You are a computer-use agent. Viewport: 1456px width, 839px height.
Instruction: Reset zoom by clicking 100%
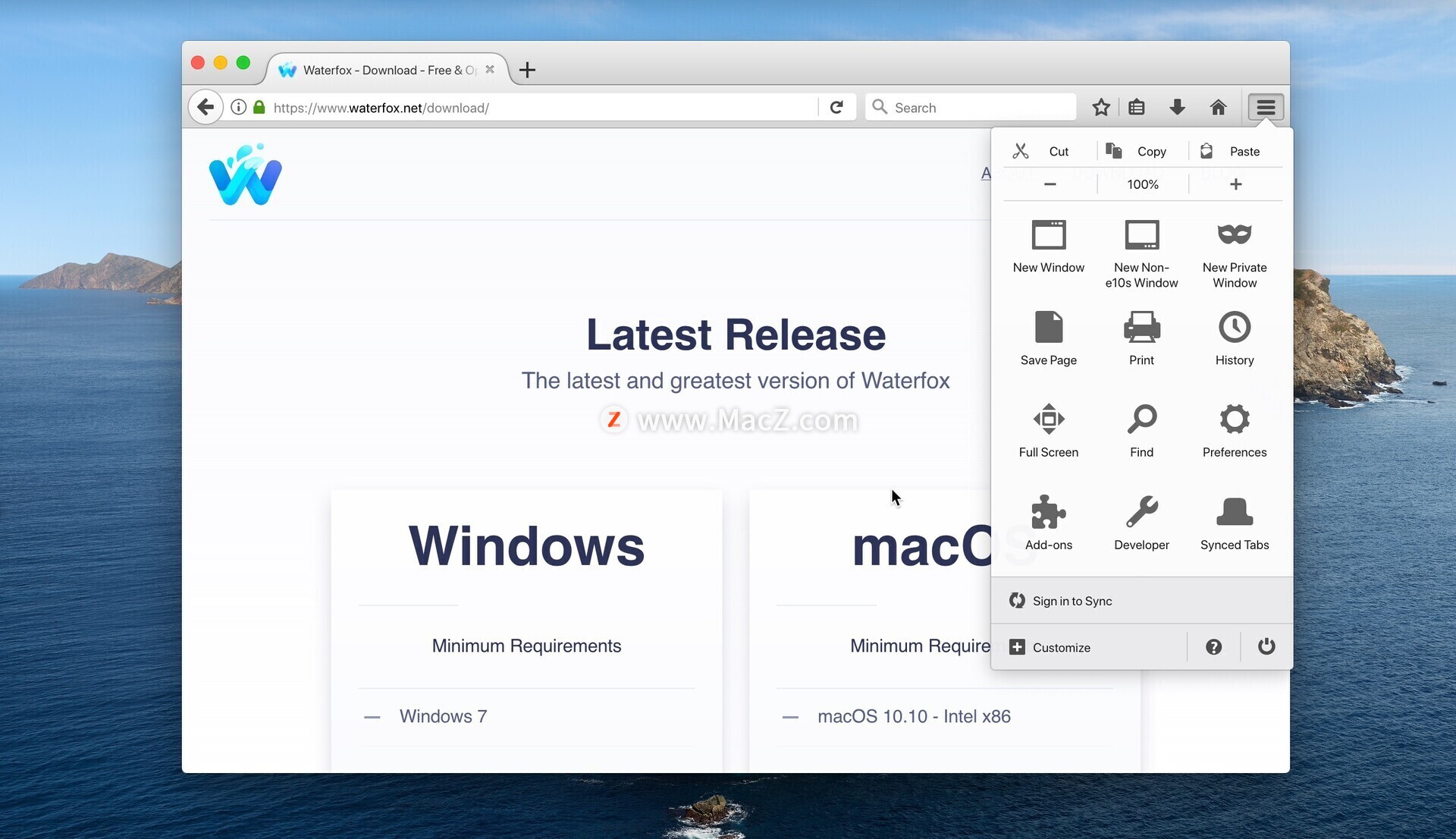(1142, 184)
